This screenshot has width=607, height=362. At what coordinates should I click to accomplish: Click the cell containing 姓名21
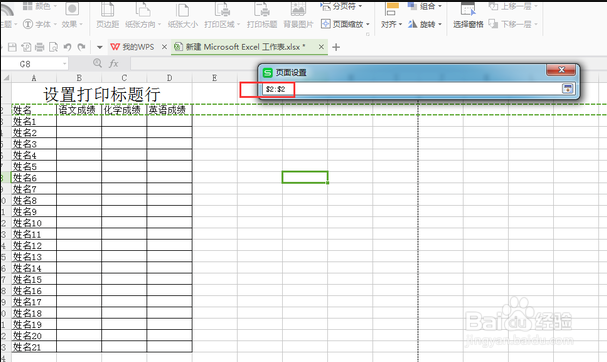[34, 347]
